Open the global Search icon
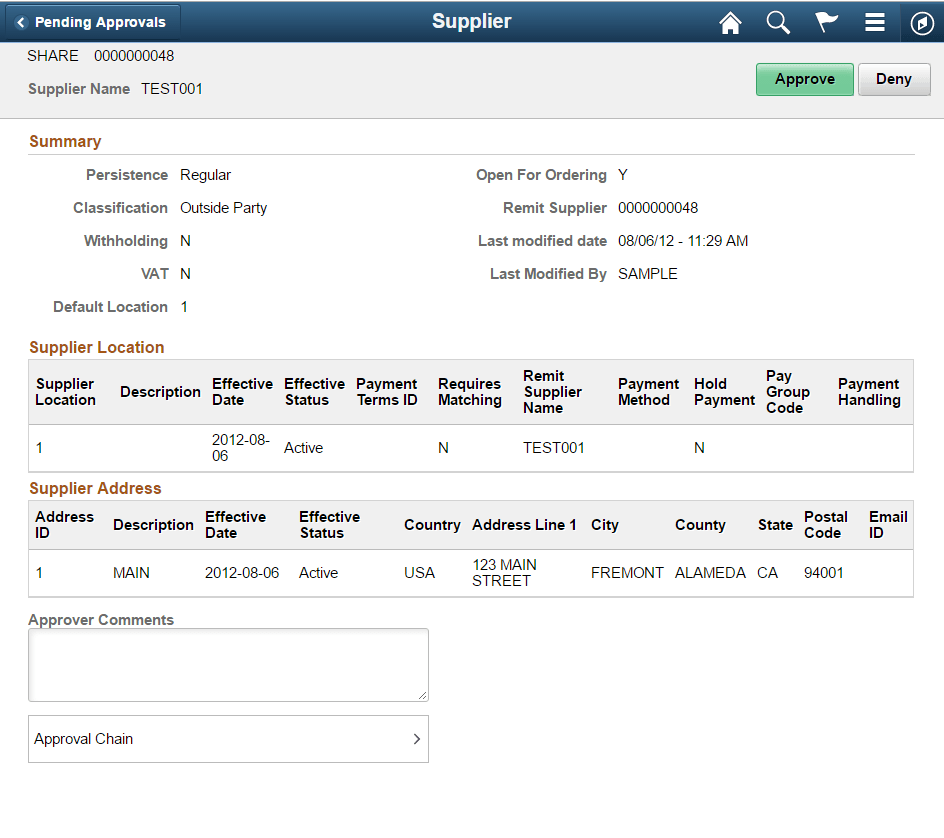944x838 pixels. (778, 22)
